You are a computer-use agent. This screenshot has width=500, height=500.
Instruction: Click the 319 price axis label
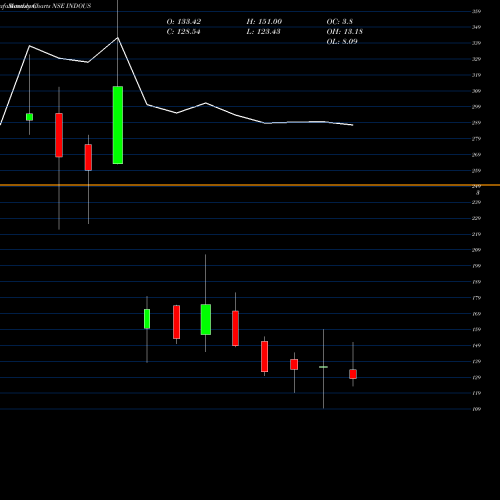pyautogui.click(x=476, y=75)
